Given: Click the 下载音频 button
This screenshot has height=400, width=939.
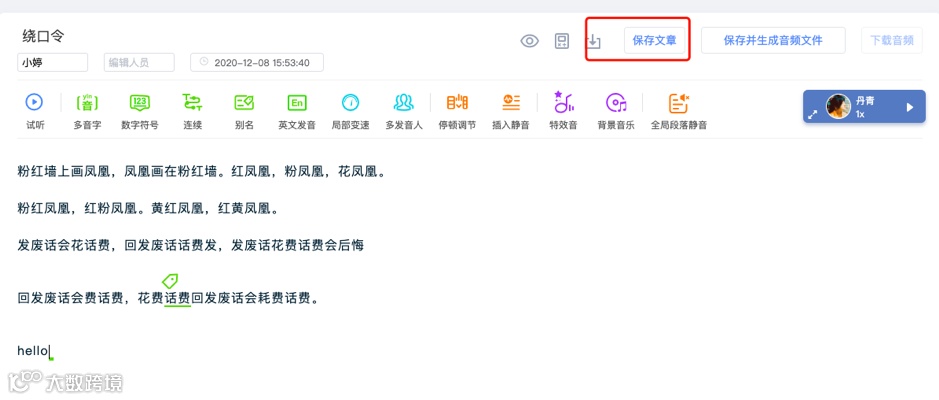Looking at the screenshot, I should tap(892, 41).
